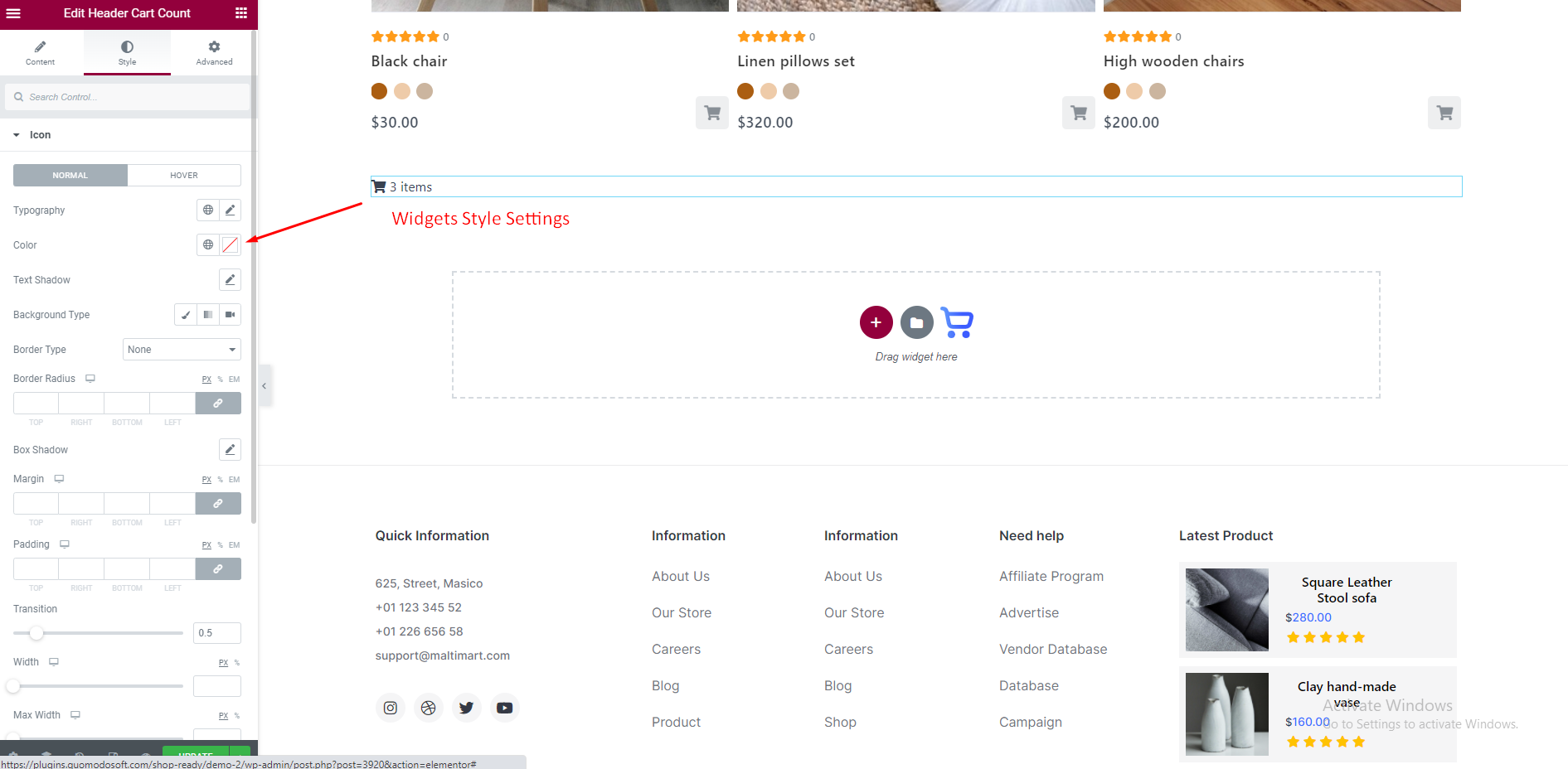
Task: Open the Affiliate Program footer link
Action: pyautogui.click(x=1051, y=577)
